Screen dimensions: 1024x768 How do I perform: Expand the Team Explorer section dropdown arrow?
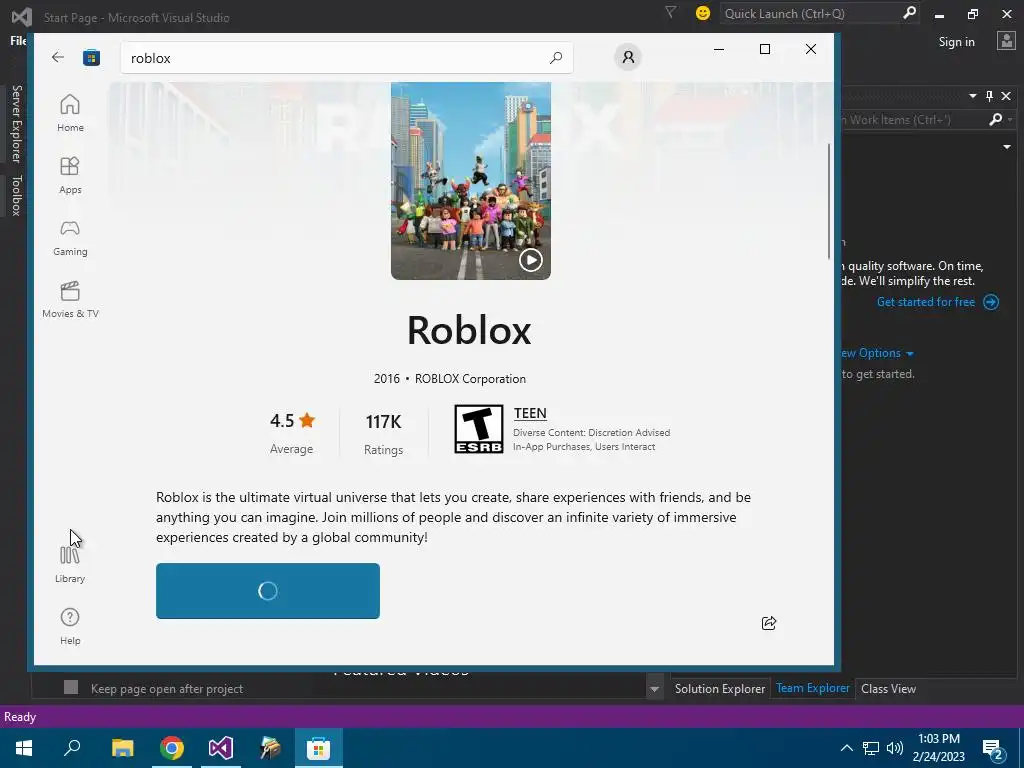pyautogui.click(x=1006, y=147)
